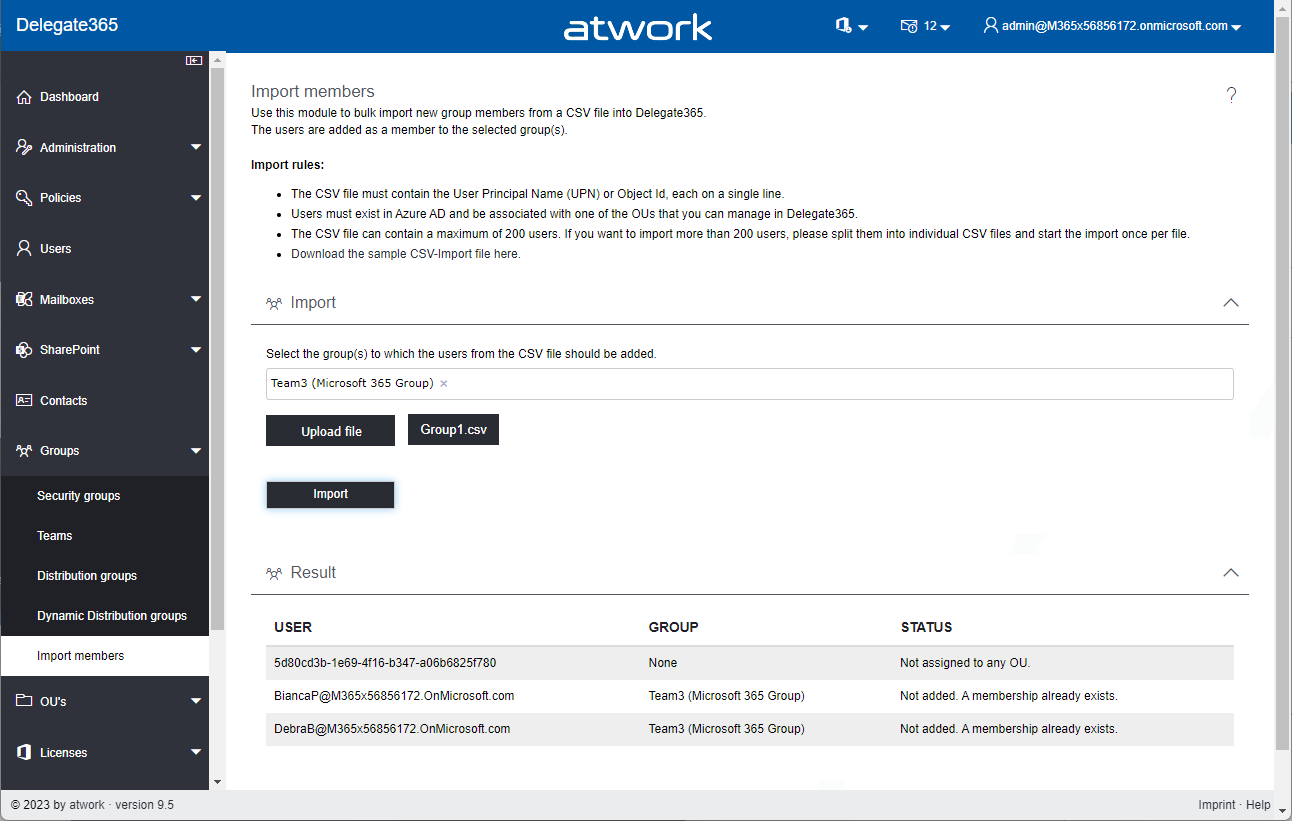Collapse the Import section chevron
Viewport: 1292px width, 821px height.
point(1231,302)
